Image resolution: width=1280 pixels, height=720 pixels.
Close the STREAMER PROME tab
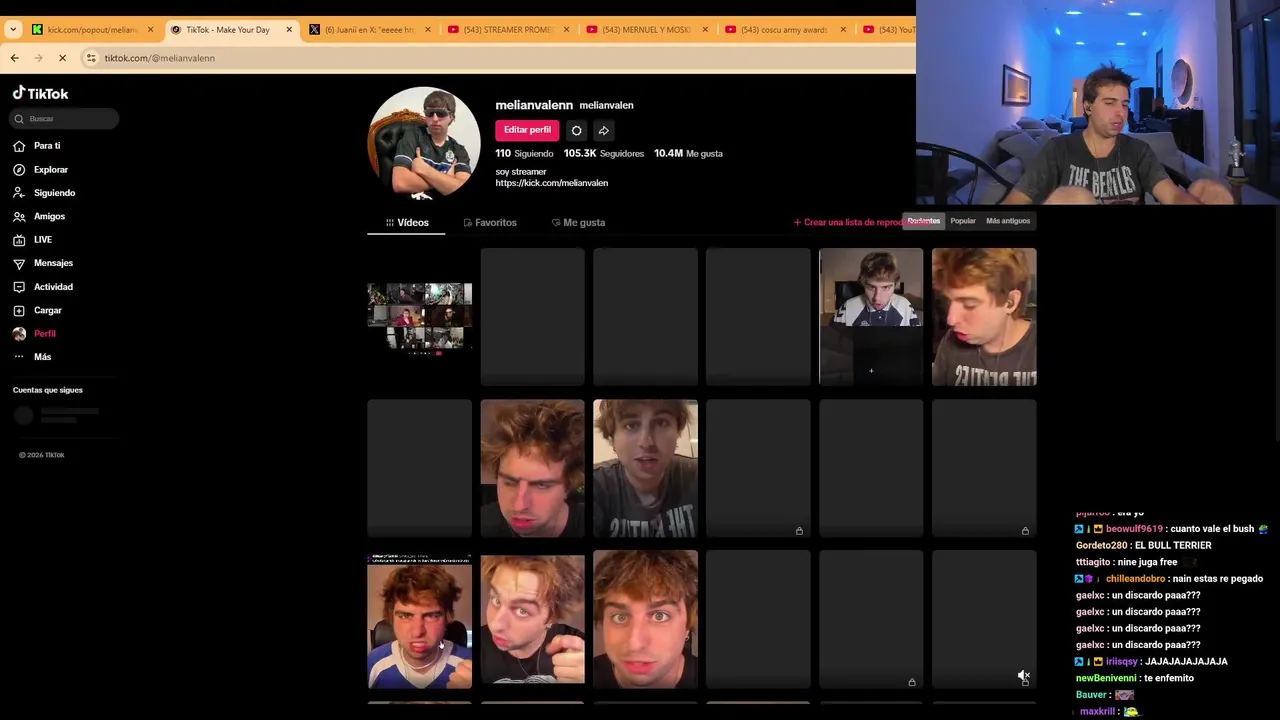566,30
